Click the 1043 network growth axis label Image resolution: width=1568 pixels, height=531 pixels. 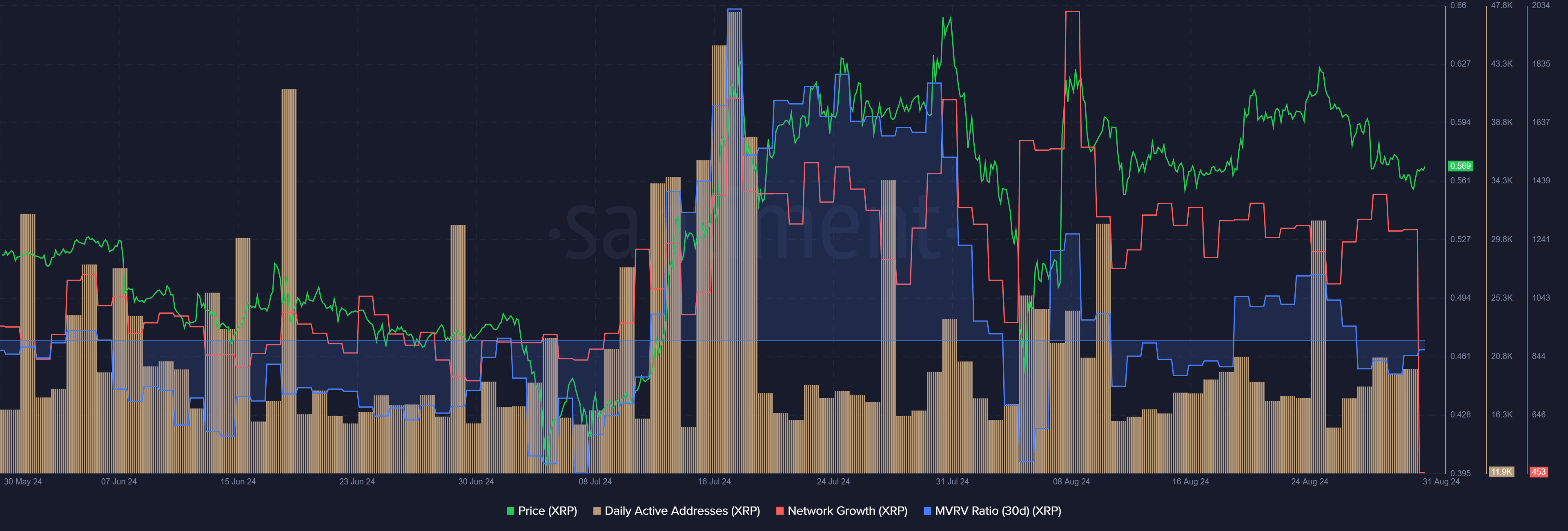[1541, 298]
